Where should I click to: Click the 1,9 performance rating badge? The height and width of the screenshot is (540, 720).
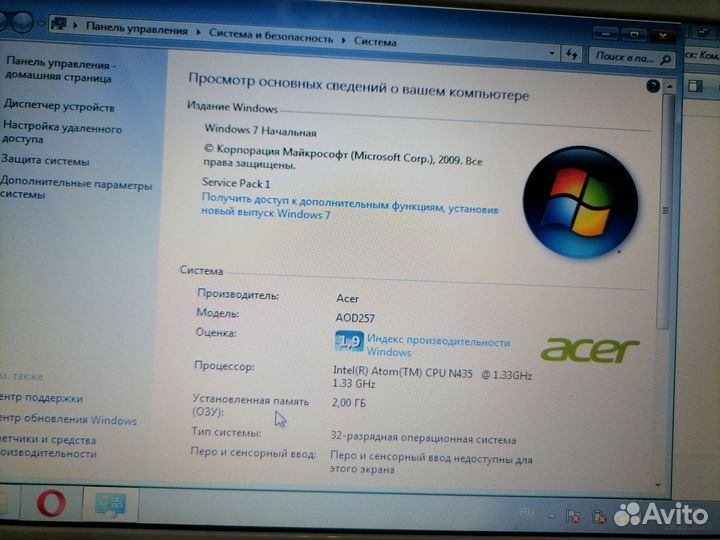[x=349, y=341]
